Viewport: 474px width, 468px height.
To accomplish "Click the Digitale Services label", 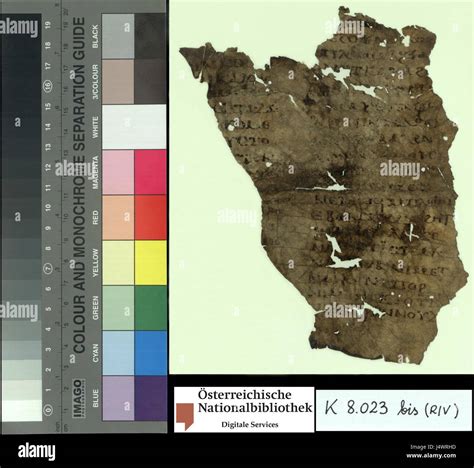I will 250,425.
